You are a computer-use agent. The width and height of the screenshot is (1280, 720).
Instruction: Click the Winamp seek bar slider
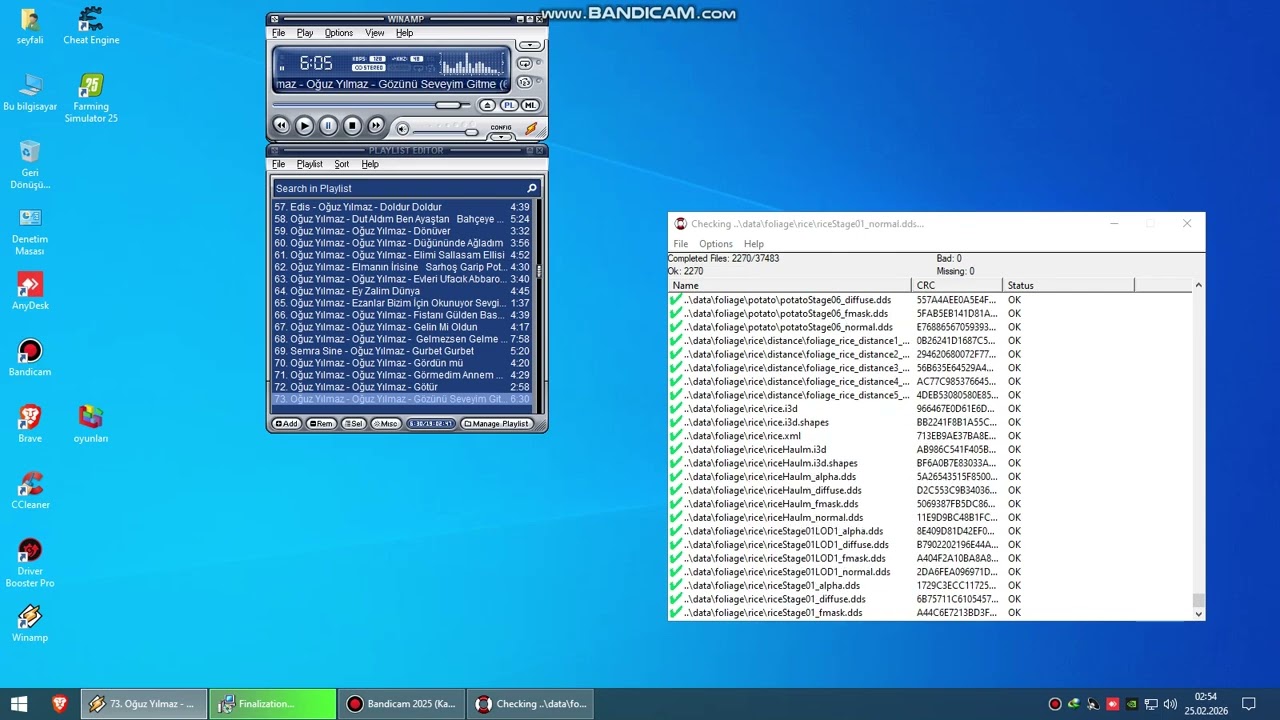tap(448, 105)
